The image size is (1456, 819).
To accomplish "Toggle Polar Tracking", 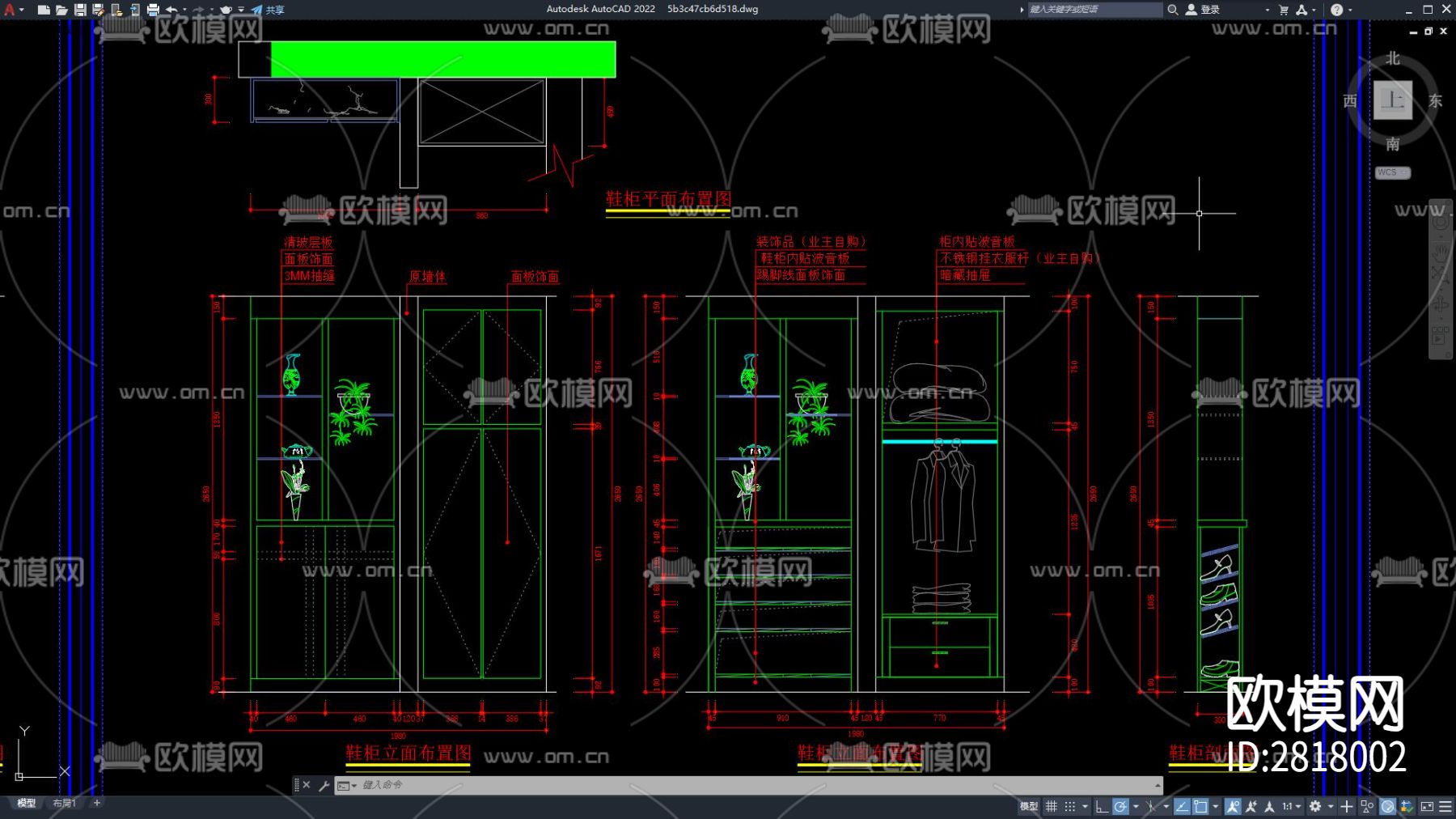I will point(1120,806).
